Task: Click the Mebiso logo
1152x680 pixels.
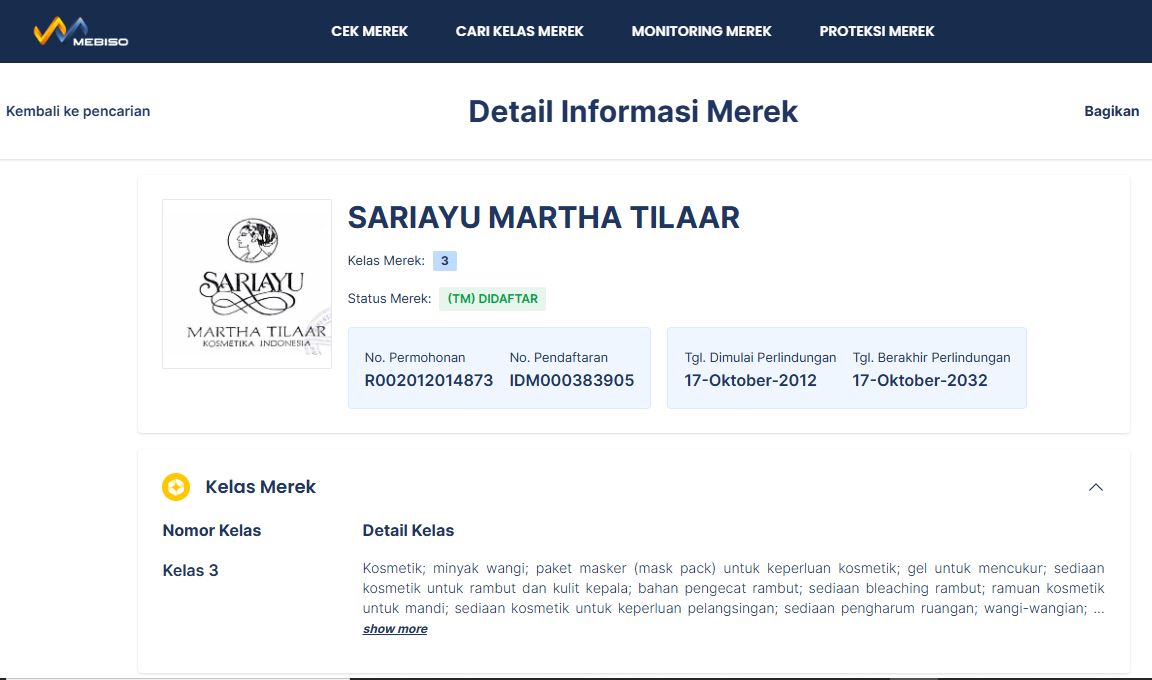Action: 81,32
